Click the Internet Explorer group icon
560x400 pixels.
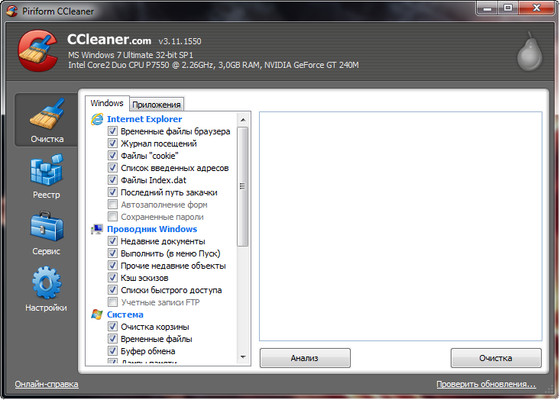pyautogui.click(x=97, y=119)
